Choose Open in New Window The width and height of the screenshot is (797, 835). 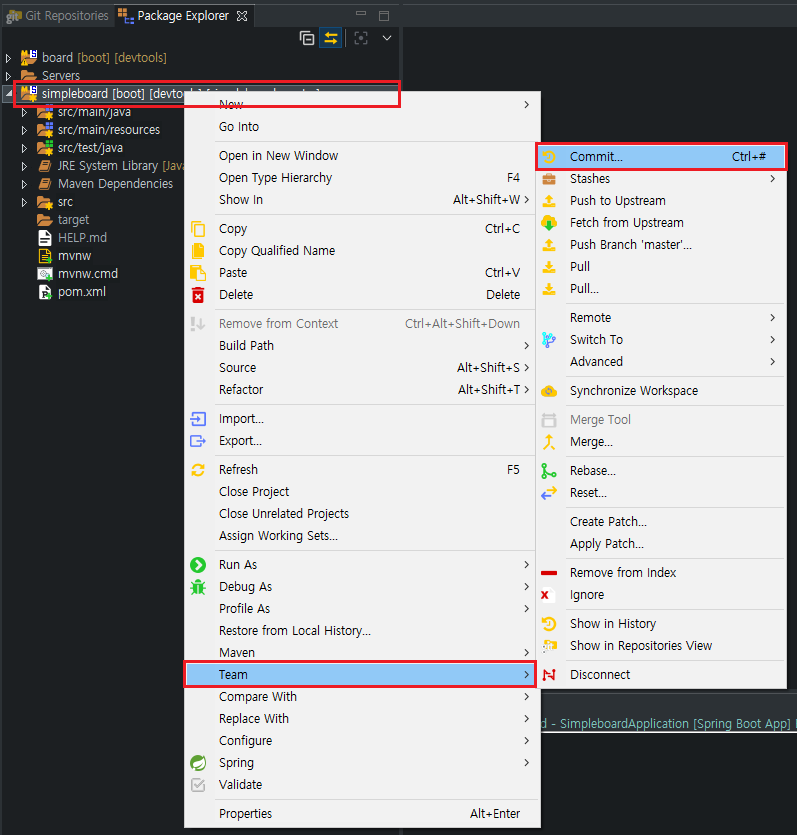pyautogui.click(x=360, y=156)
